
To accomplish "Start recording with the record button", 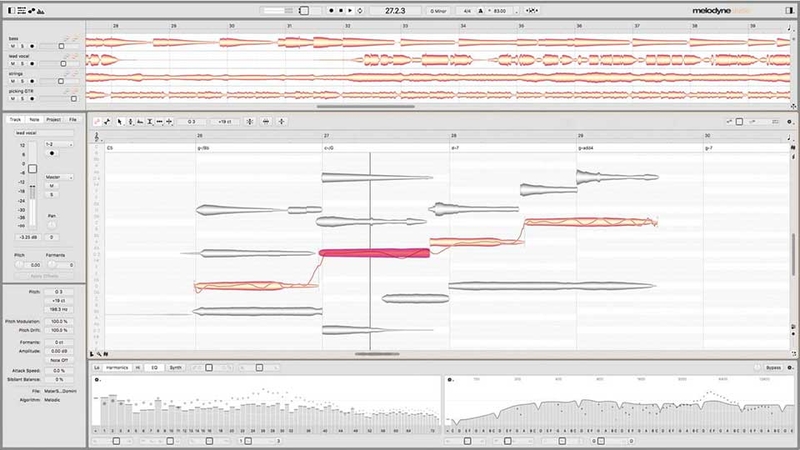I will pos(331,10).
